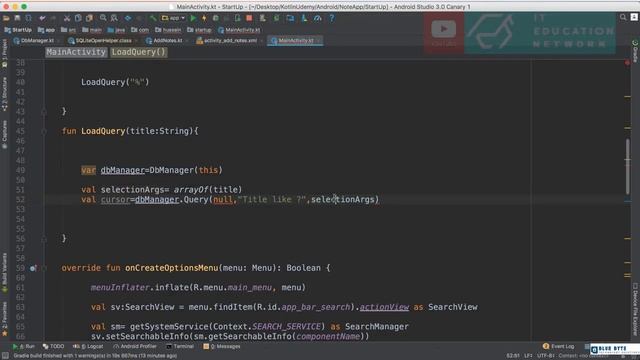
Task: Select main breadcrumb in navigation bar
Action: point(92,30)
